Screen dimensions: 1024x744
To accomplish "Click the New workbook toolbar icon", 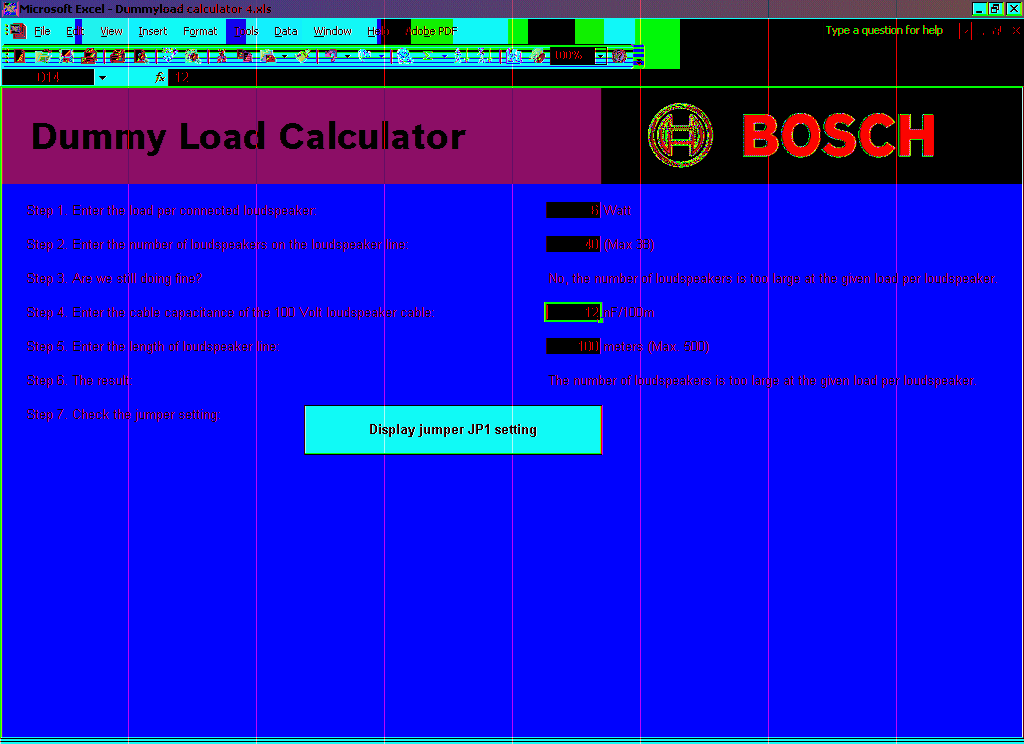I will coord(20,56).
